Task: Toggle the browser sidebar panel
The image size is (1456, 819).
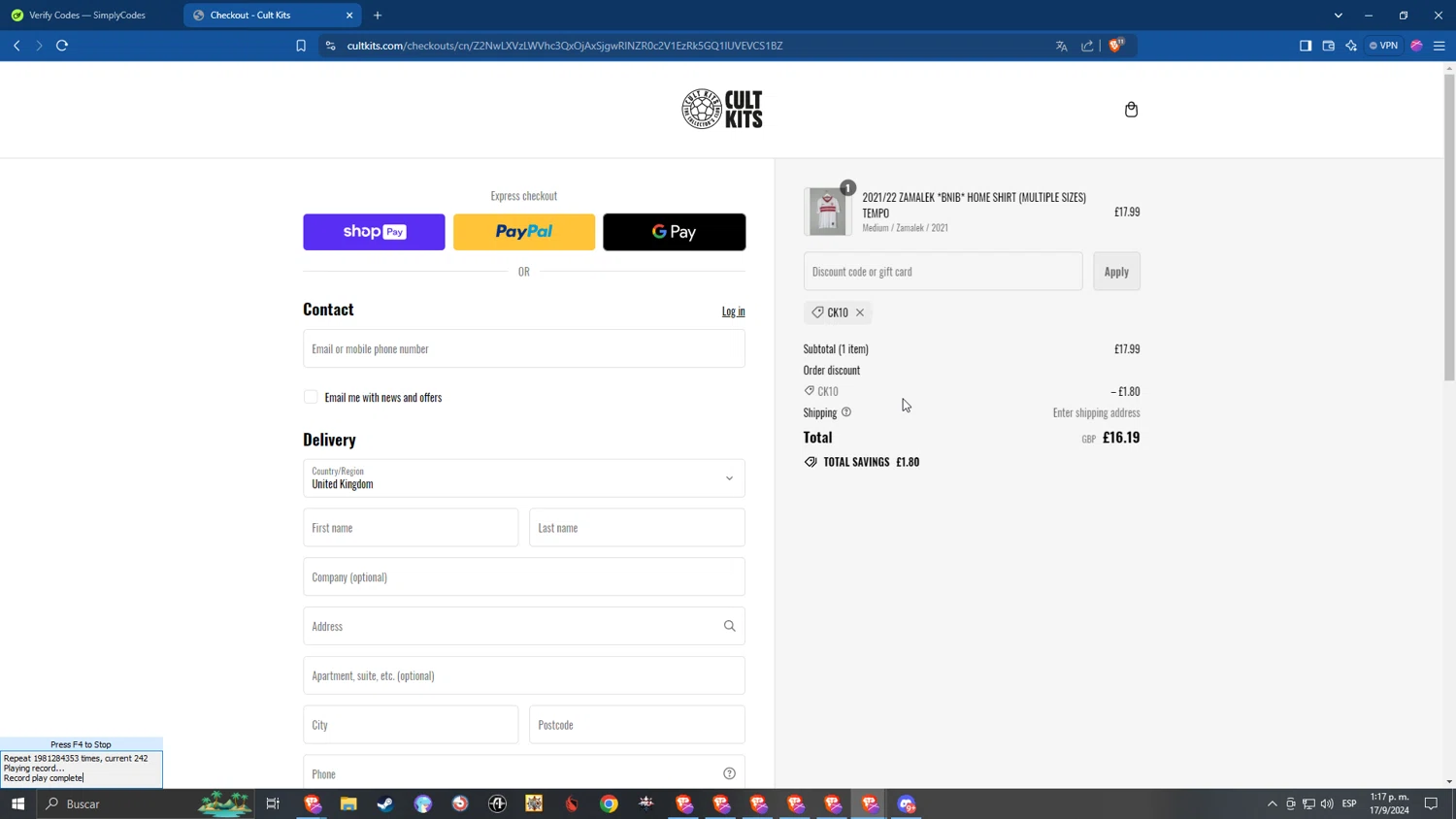Action: (1306, 46)
